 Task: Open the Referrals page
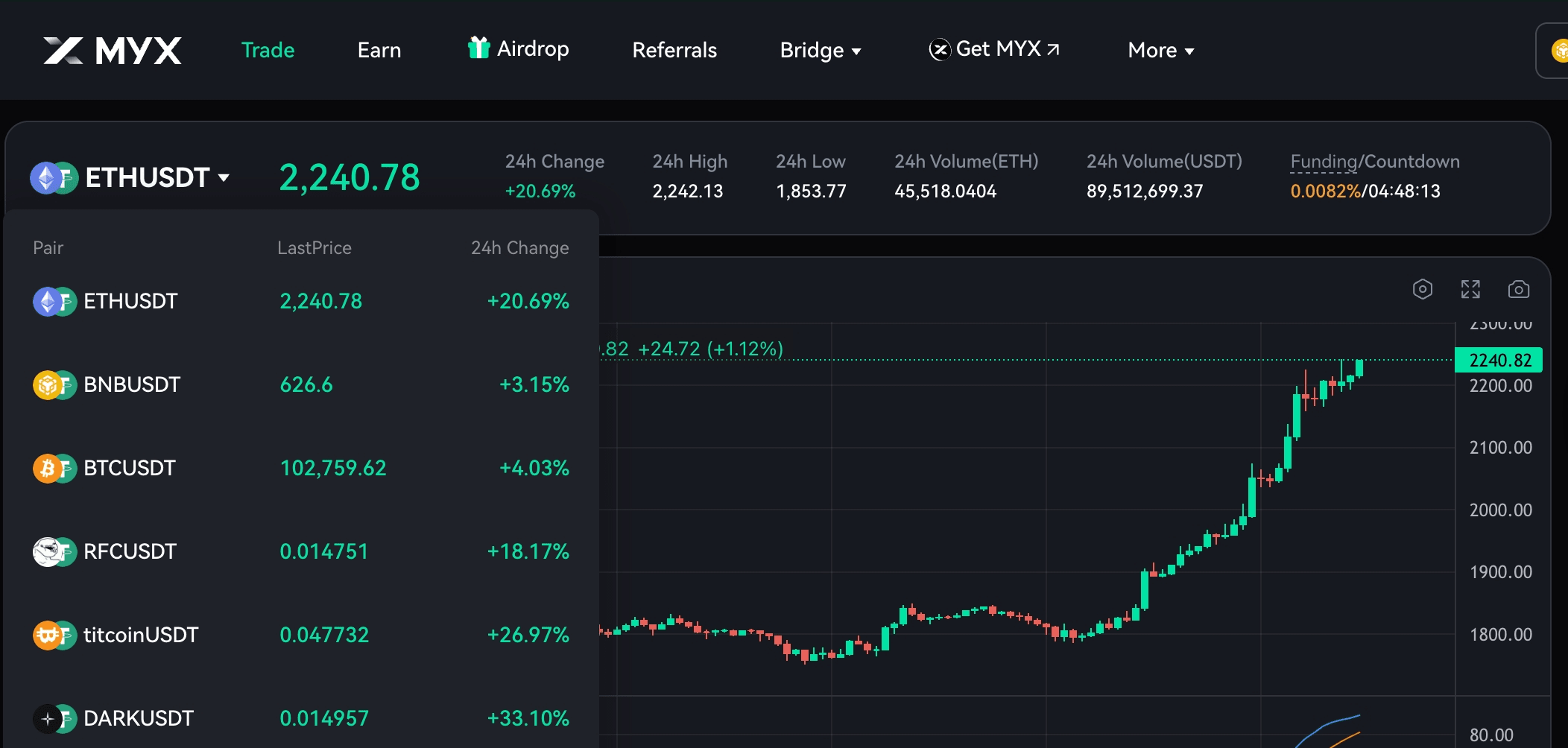click(674, 50)
